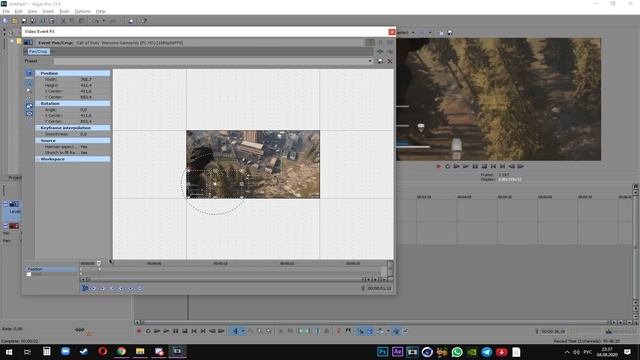Image resolution: width=640 pixels, height=360 pixels.
Task: Stop playback in preview window transport
Action: pos(484,167)
